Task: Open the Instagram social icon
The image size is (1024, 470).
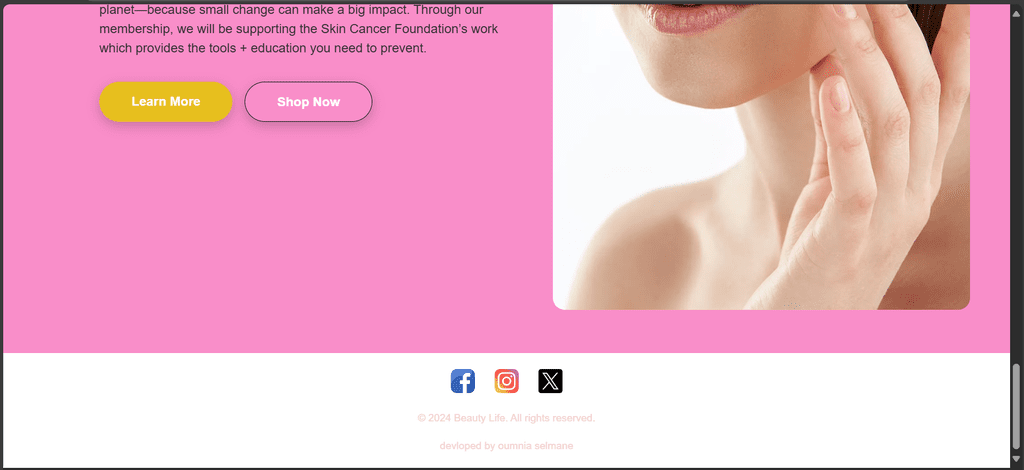Action: (506, 381)
